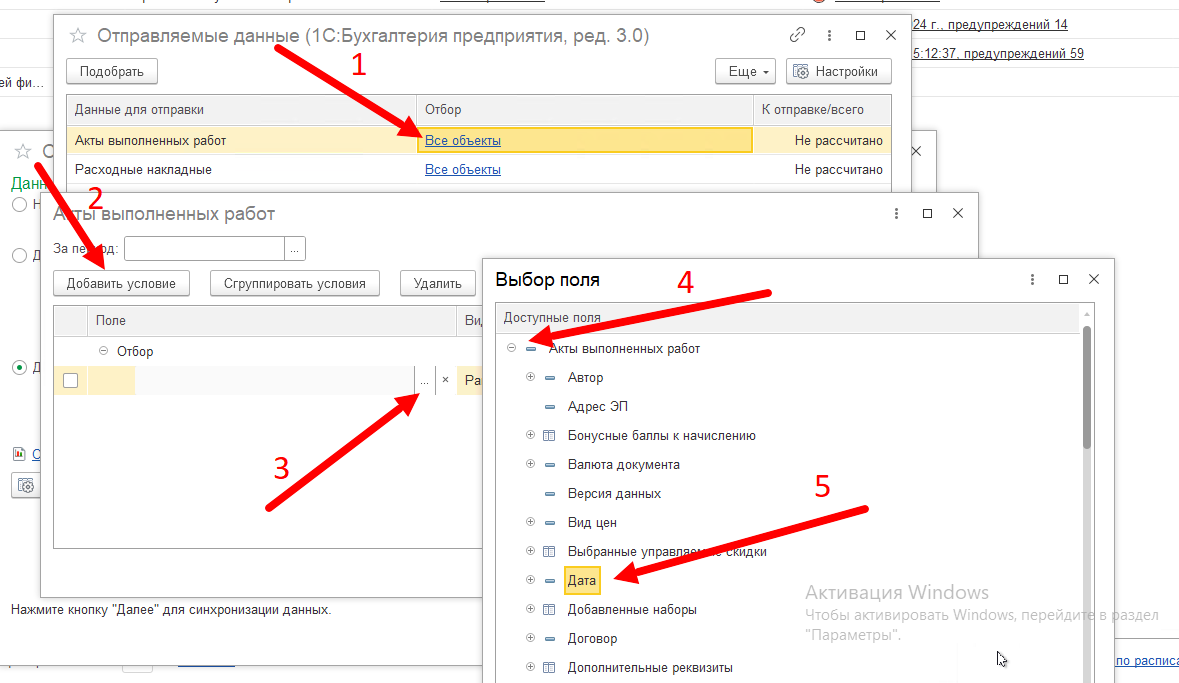Click the Добавить условие button
The width and height of the screenshot is (1179, 683).
pyautogui.click(x=121, y=284)
